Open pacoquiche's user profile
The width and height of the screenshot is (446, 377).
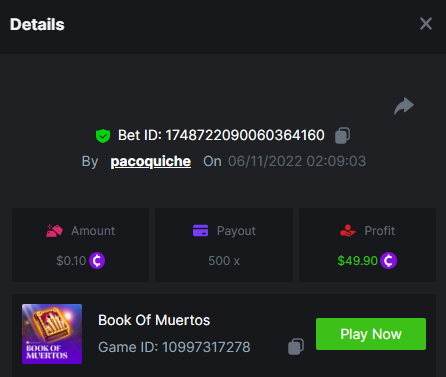pos(151,162)
